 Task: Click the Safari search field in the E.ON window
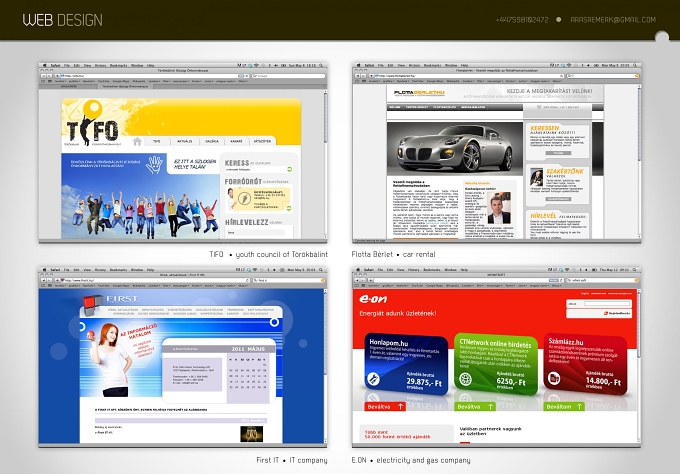tap(602, 281)
